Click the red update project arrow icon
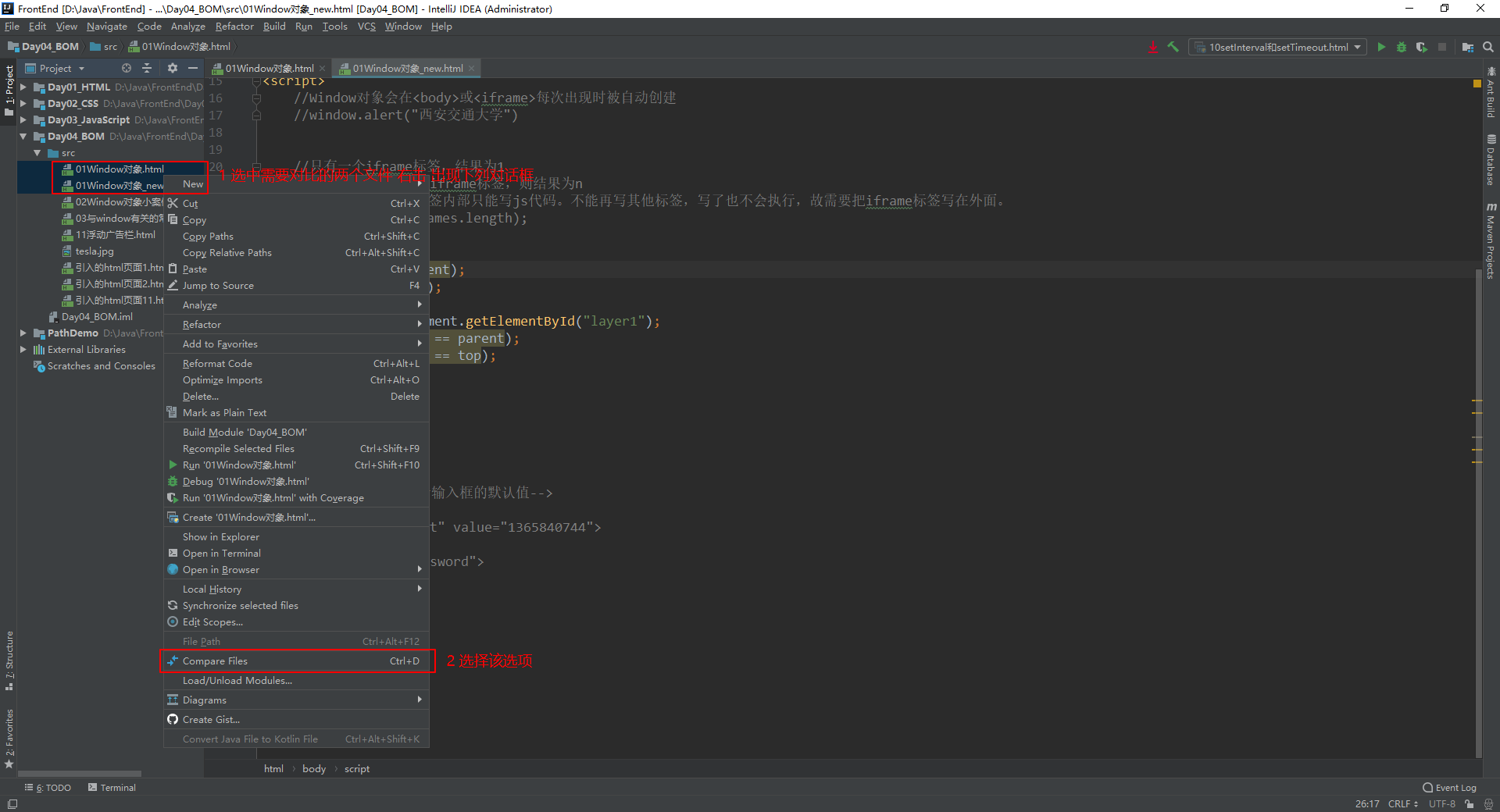The height and width of the screenshot is (812, 1500). pos(1153,47)
